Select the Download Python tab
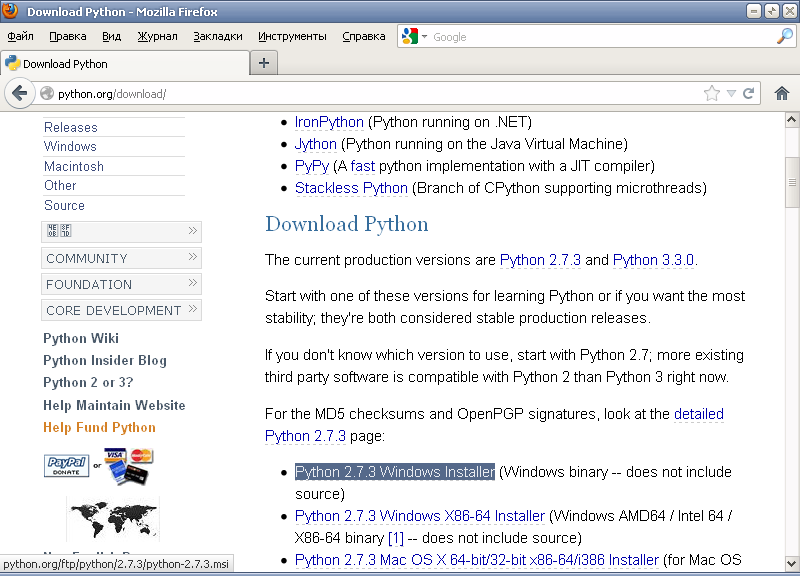This screenshot has height=576, width=800. [x=125, y=63]
